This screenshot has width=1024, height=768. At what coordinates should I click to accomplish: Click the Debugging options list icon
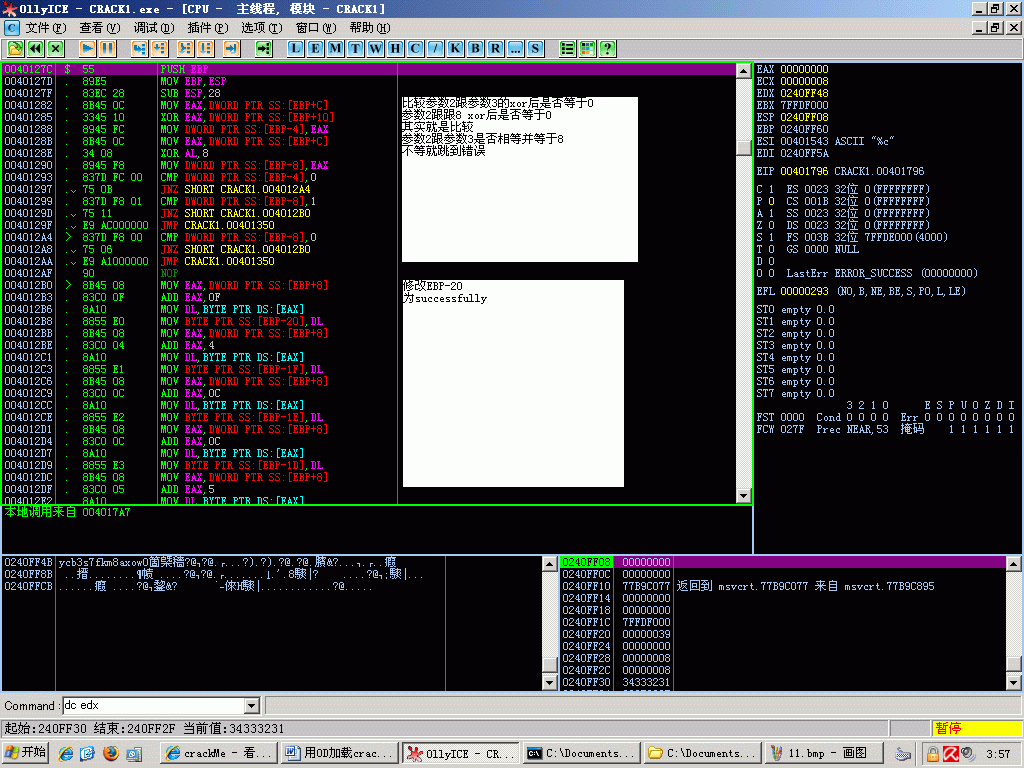(x=568, y=48)
